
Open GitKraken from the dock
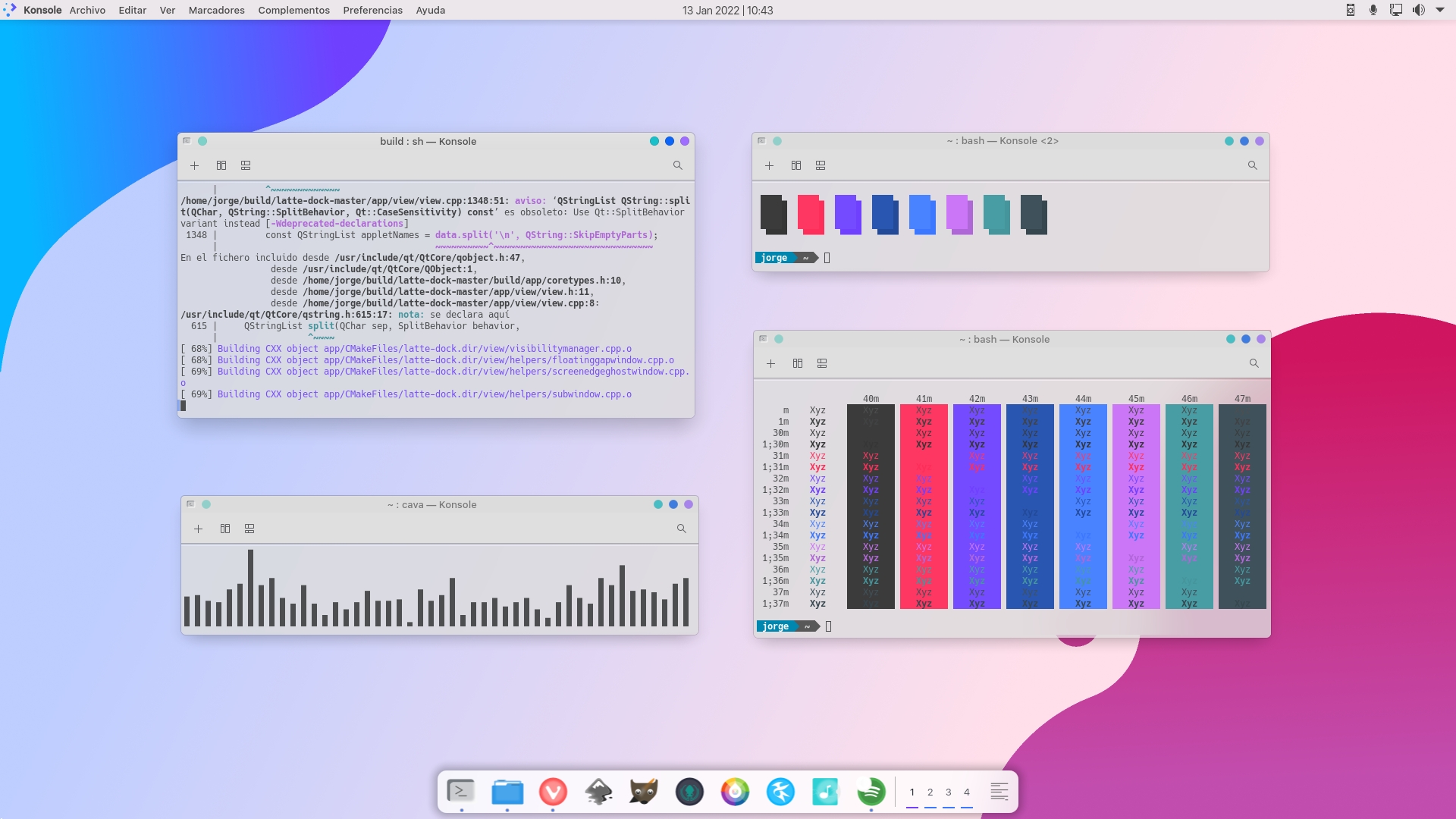pyautogui.click(x=689, y=792)
